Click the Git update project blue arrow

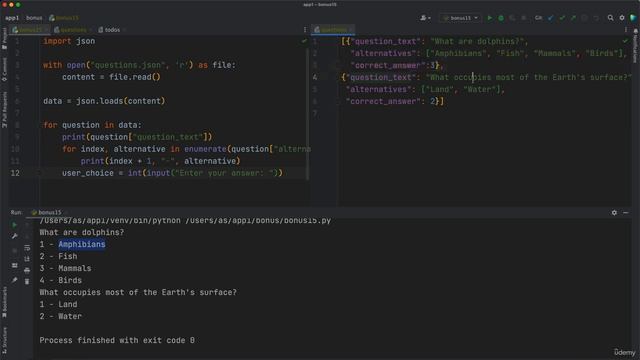(x=551, y=18)
